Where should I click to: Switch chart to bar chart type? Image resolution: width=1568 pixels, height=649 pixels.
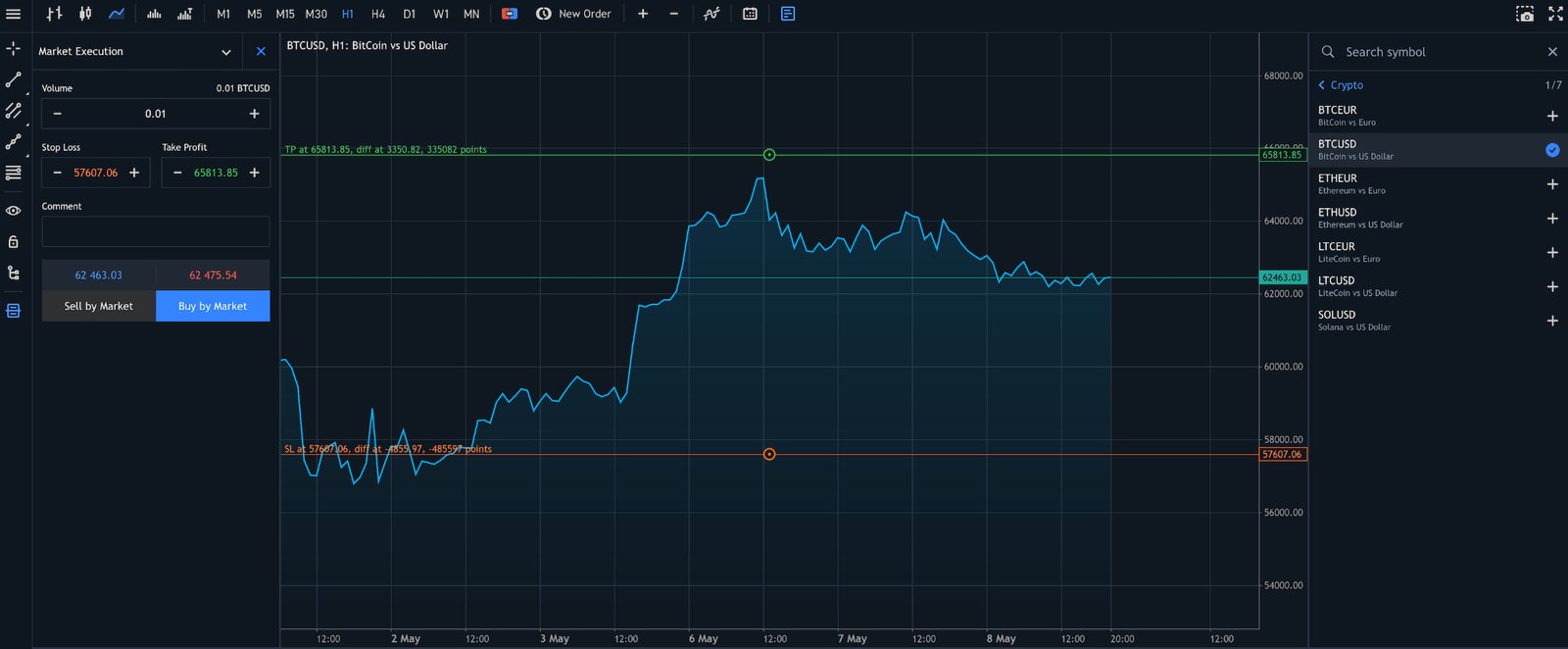tap(54, 14)
